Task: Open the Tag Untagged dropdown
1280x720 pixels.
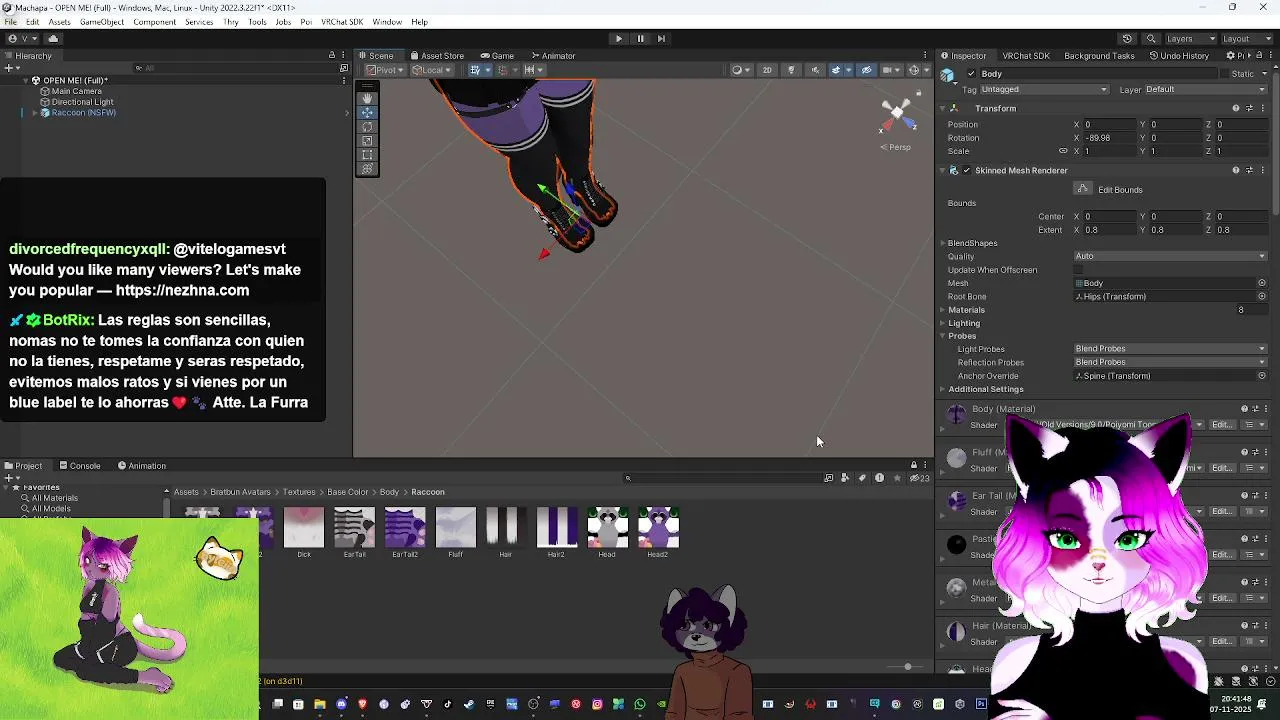Action: (x=1044, y=89)
